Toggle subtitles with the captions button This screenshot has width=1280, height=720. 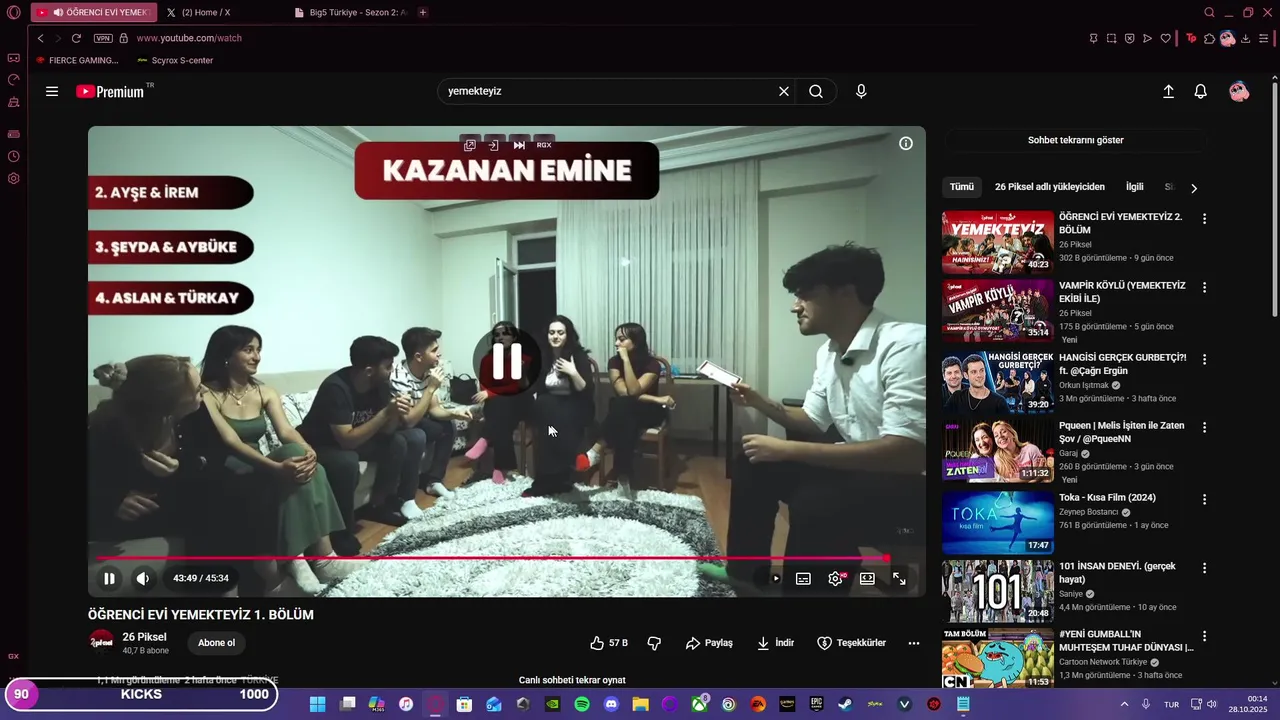point(803,578)
